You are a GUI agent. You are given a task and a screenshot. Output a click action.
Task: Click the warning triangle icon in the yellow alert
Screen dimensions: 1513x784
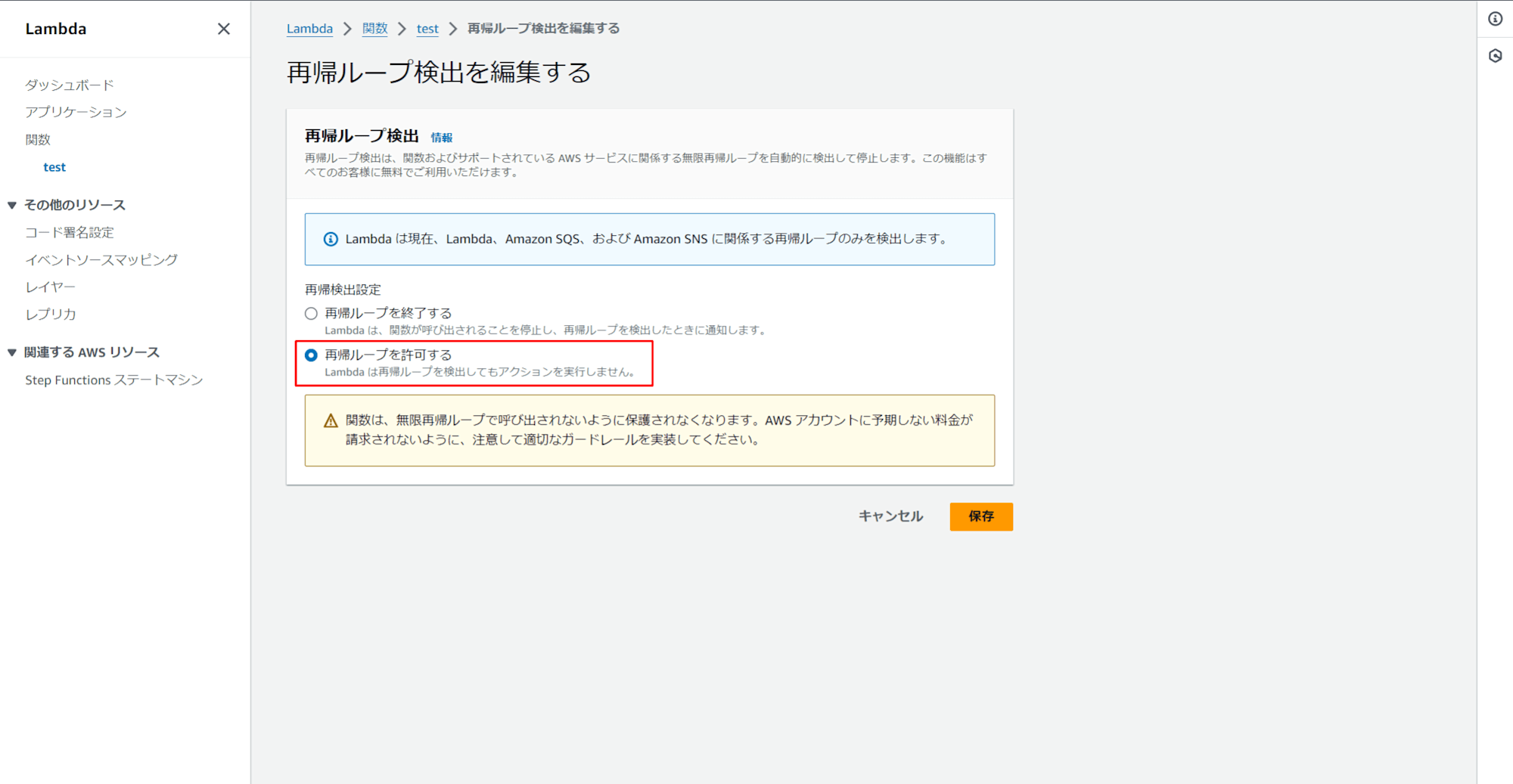click(331, 421)
